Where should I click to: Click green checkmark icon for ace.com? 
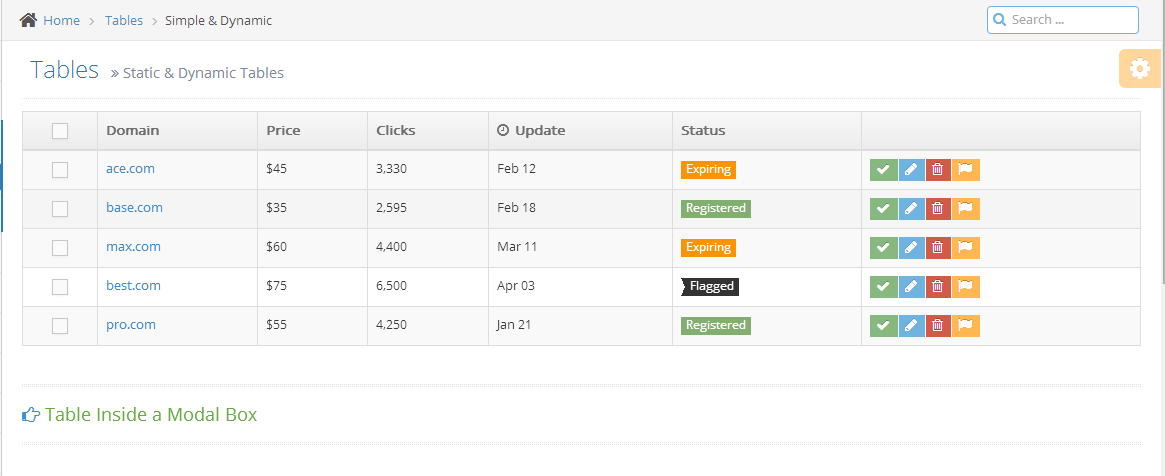click(x=883, y=170)
